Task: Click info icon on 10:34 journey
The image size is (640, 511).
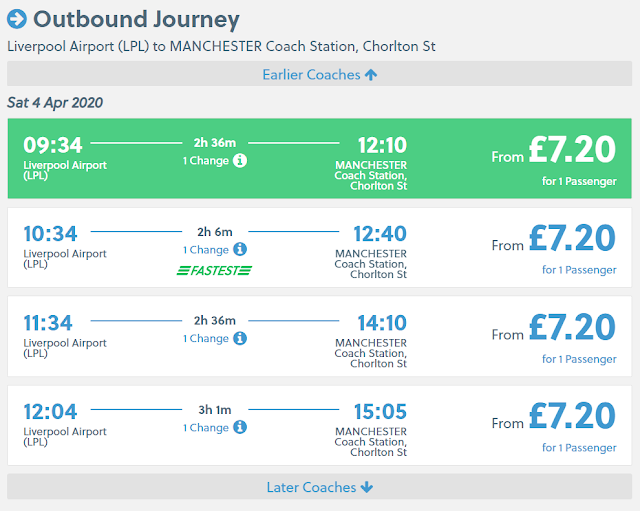Action: tap(240, 249)
